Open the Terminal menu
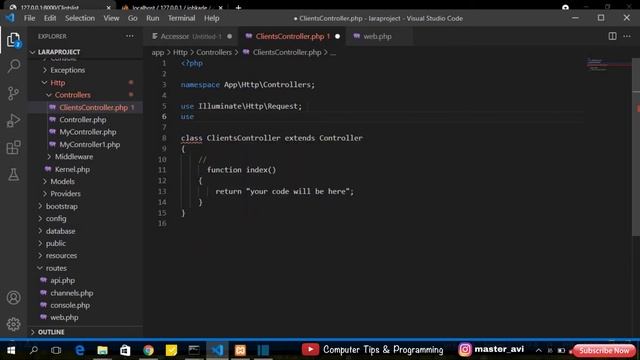Image resolution: width=640 pixels, height=360 pixels. tap(181, 18)
